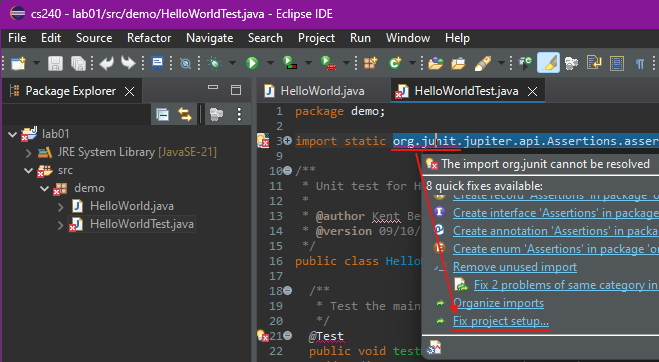659x362 pixels.
Task: Expand folded imports at line 3
Action: (287, 140)
